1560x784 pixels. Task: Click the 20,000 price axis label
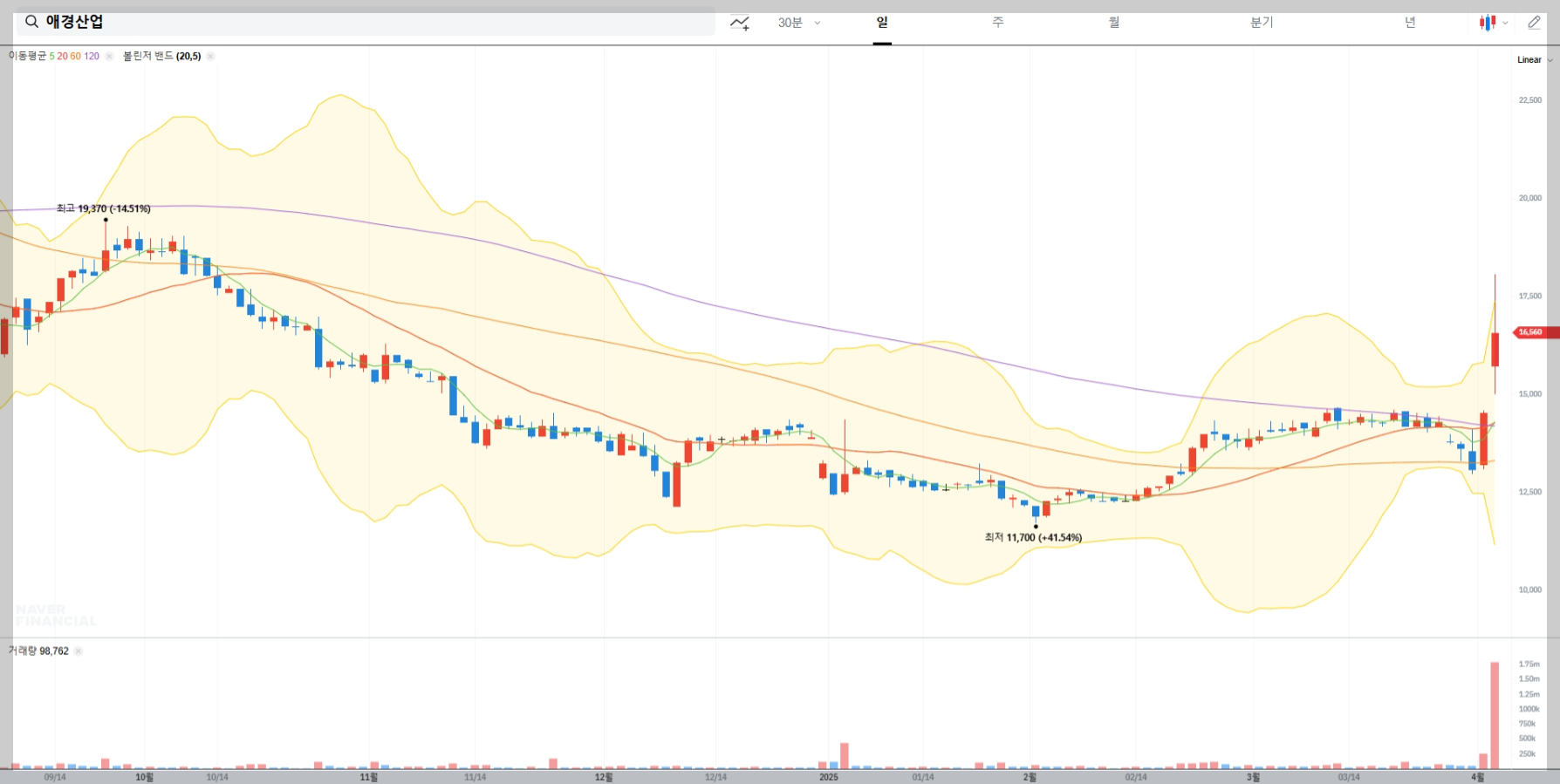click(x=1530, y=198)
